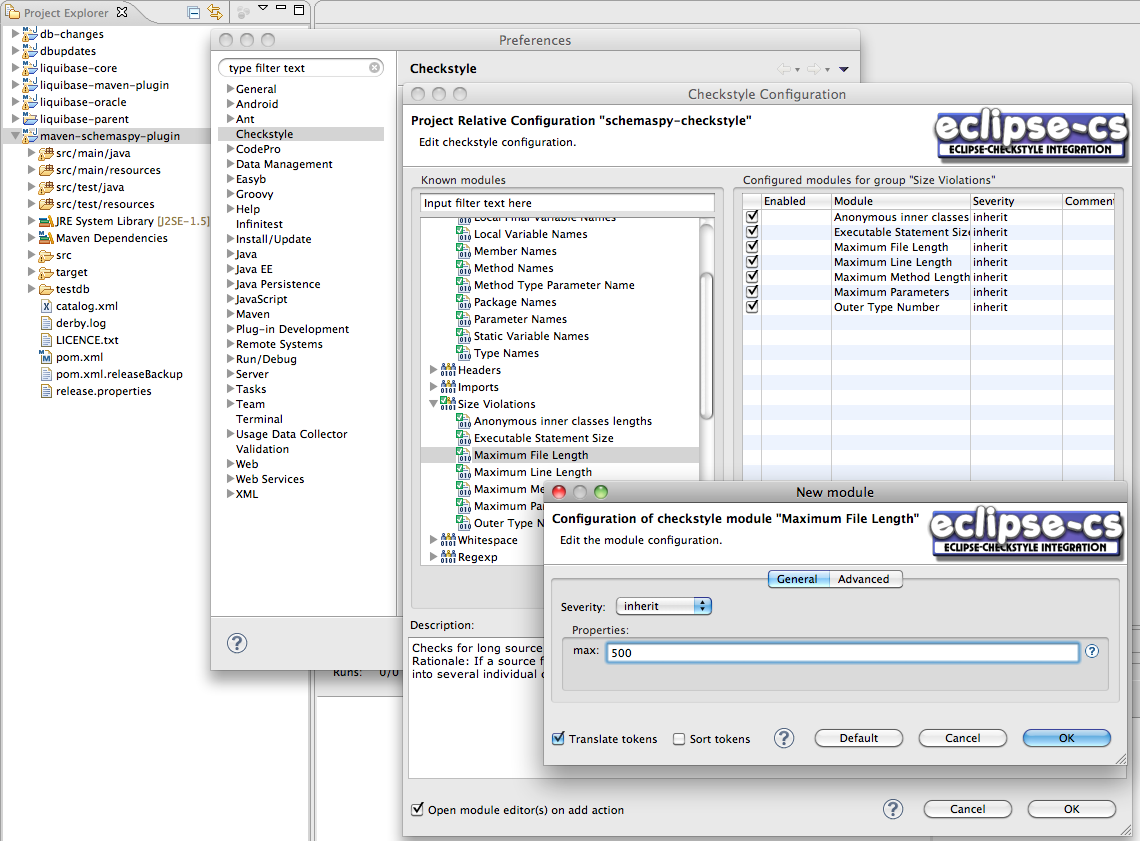Uncheck Enabled for Anonymous inner classes row
The height and width of the screenshot is (841, 1140).
752,217
